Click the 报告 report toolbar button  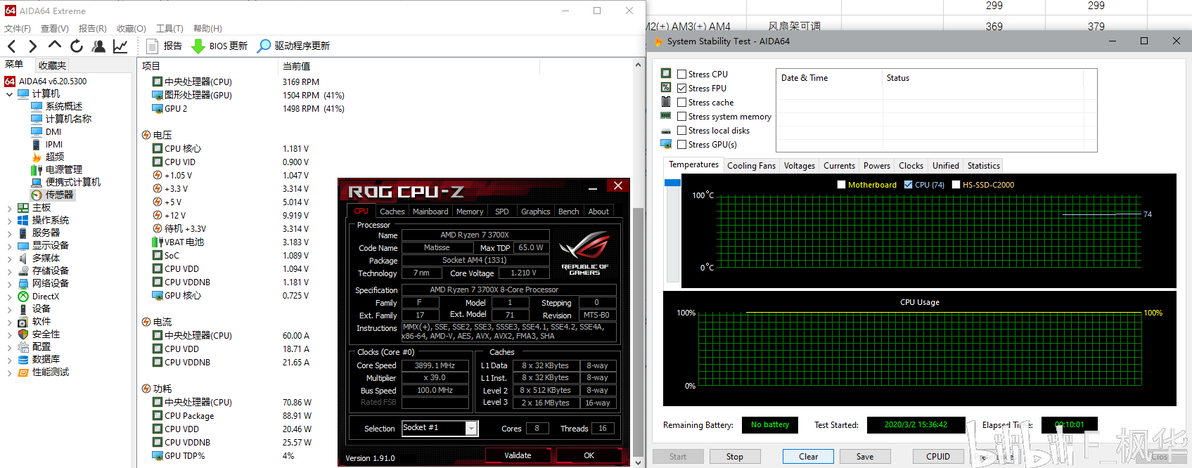(163, 46)
